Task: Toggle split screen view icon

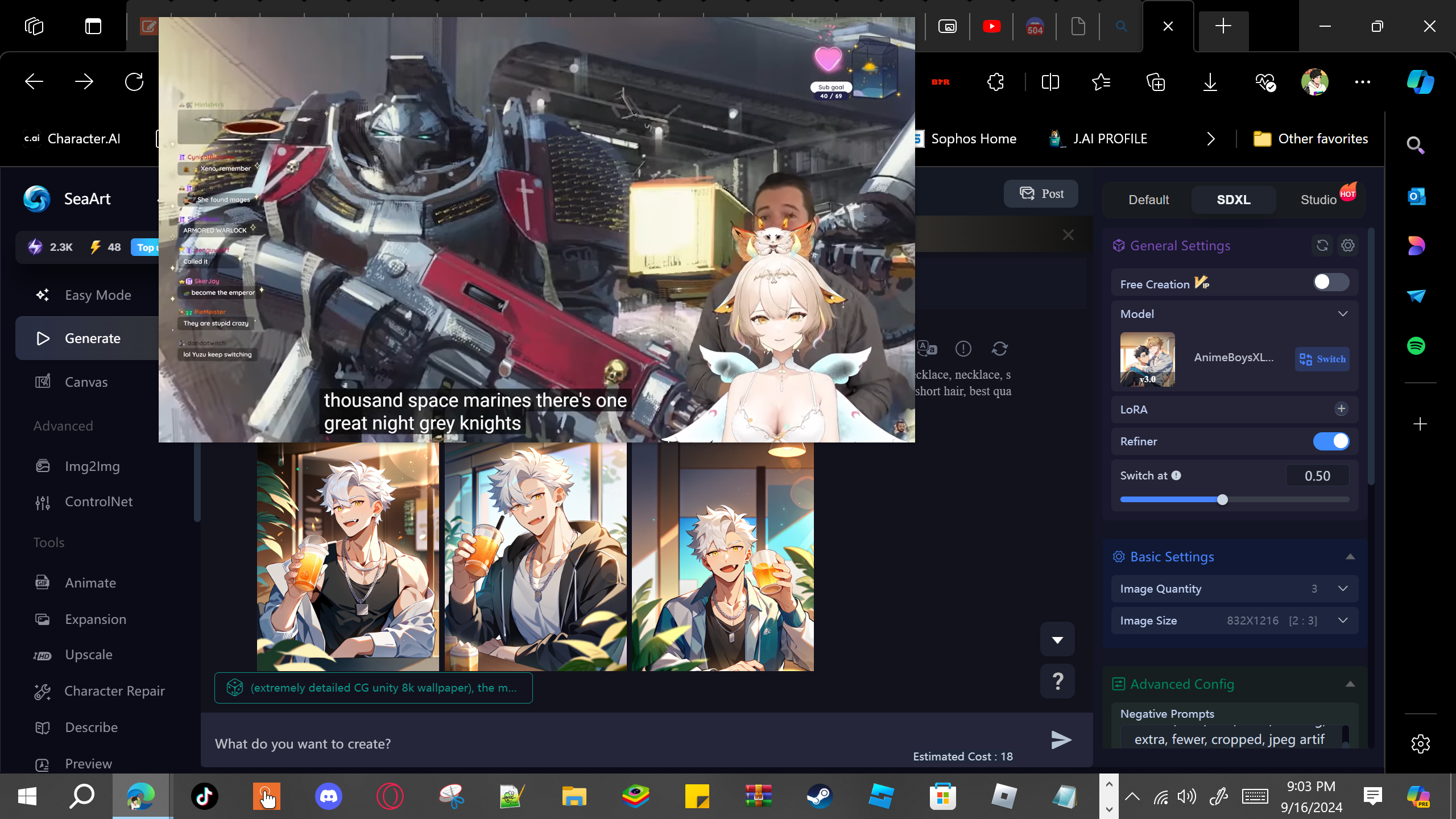Action: [x=1050, y=82]
